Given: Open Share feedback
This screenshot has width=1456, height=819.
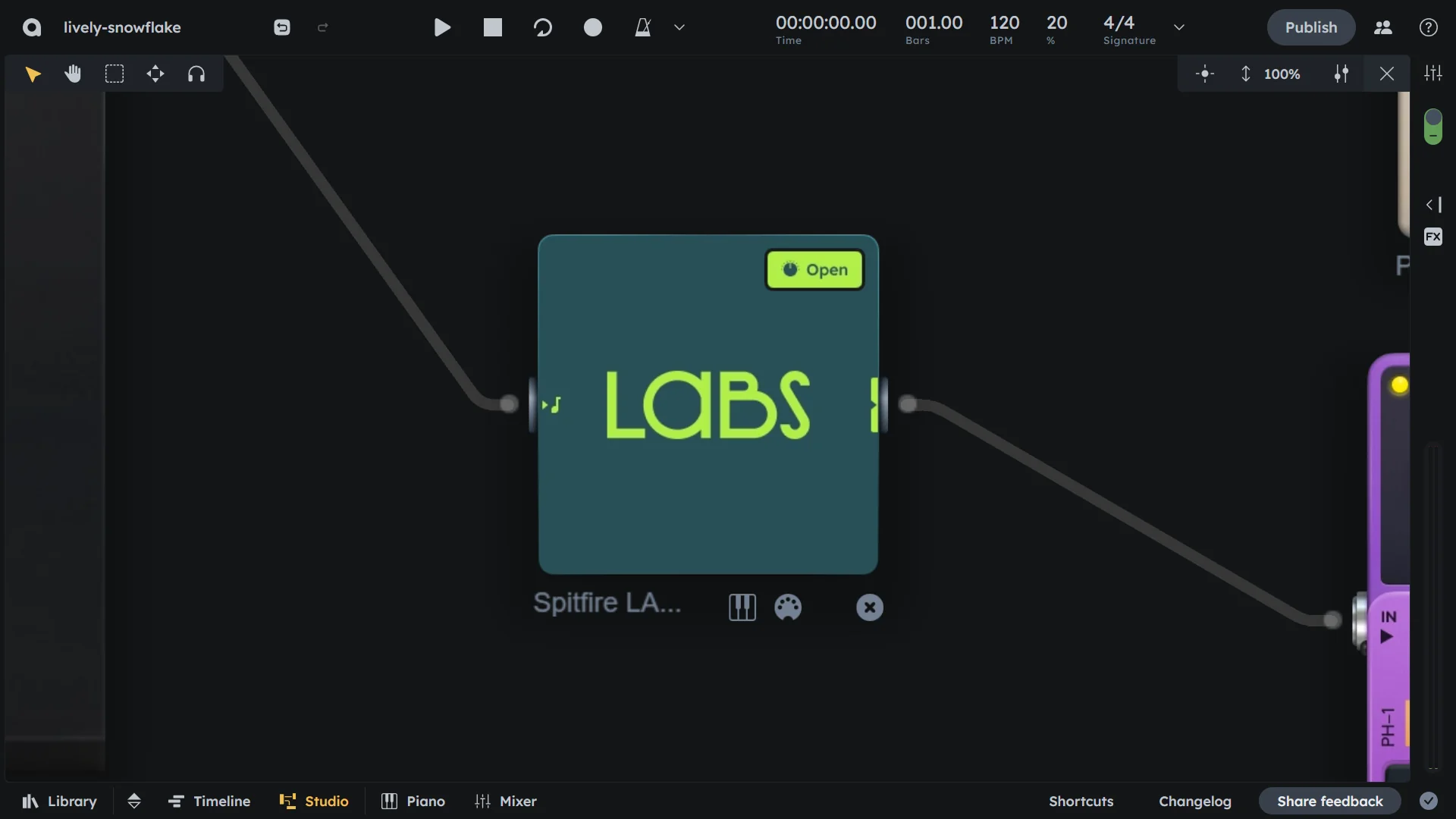Looking at the screenshot, I should coord(1329,801).
